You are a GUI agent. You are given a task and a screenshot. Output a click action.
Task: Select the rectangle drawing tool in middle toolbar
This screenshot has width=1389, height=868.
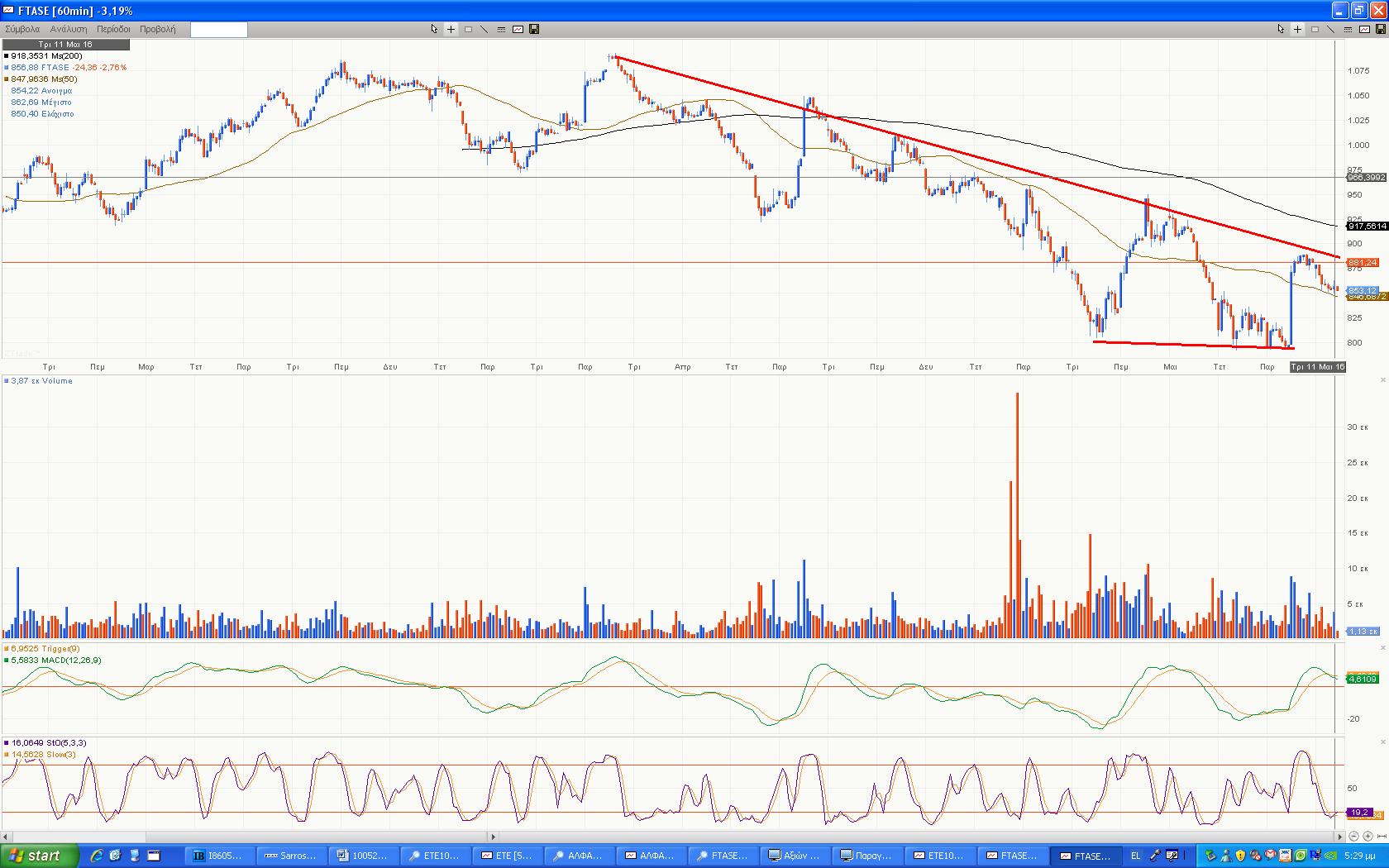point(468,30)
